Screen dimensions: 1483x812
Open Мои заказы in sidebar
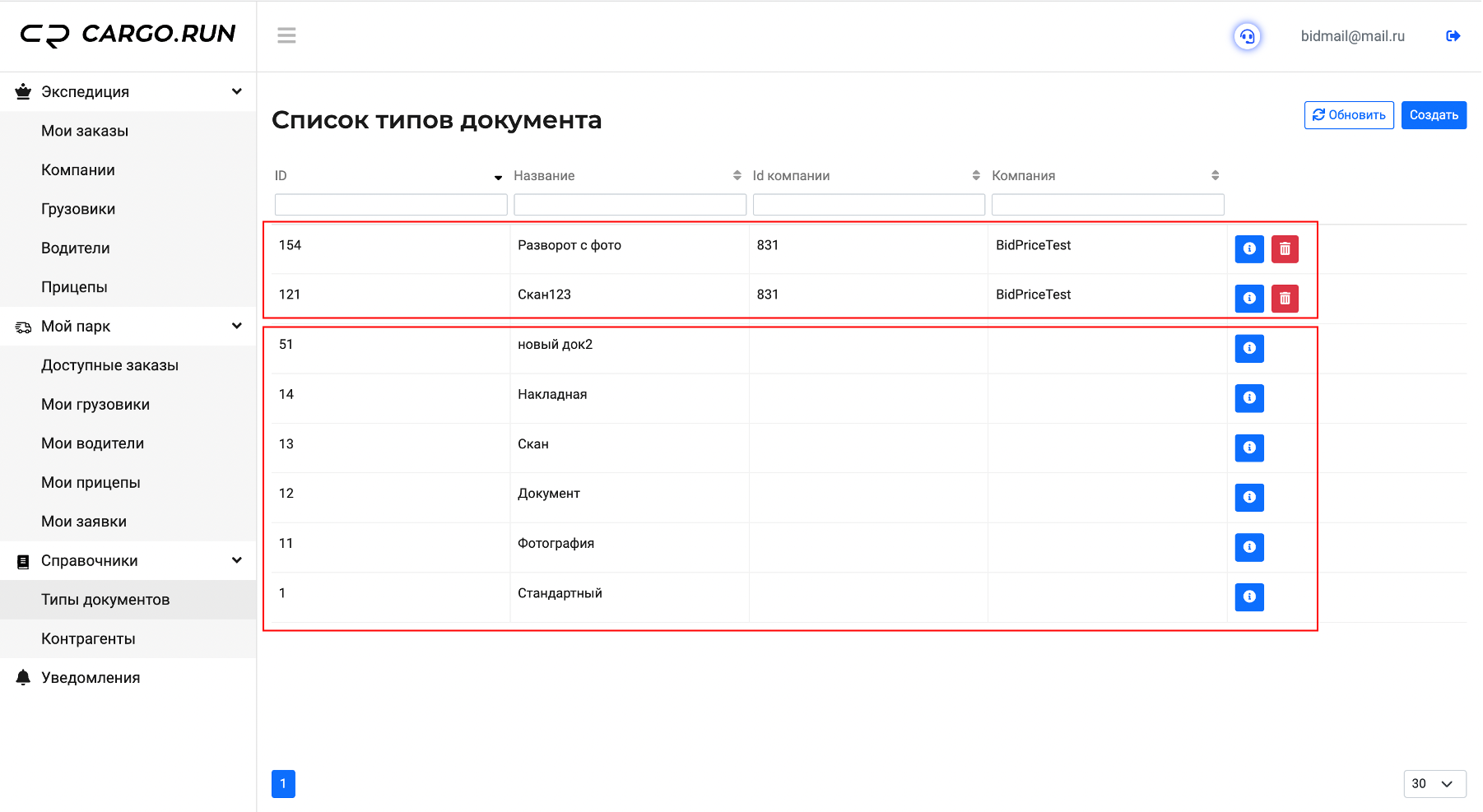pos(85,131)
